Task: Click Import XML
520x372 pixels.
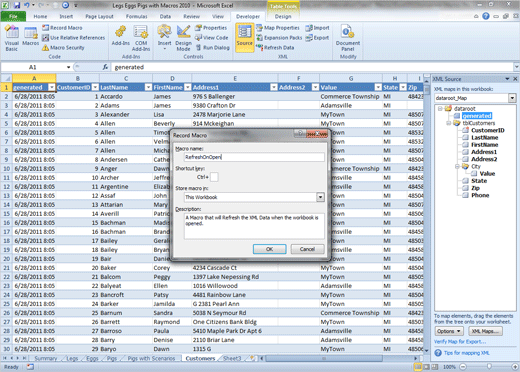Action: (x=317, y=28)
